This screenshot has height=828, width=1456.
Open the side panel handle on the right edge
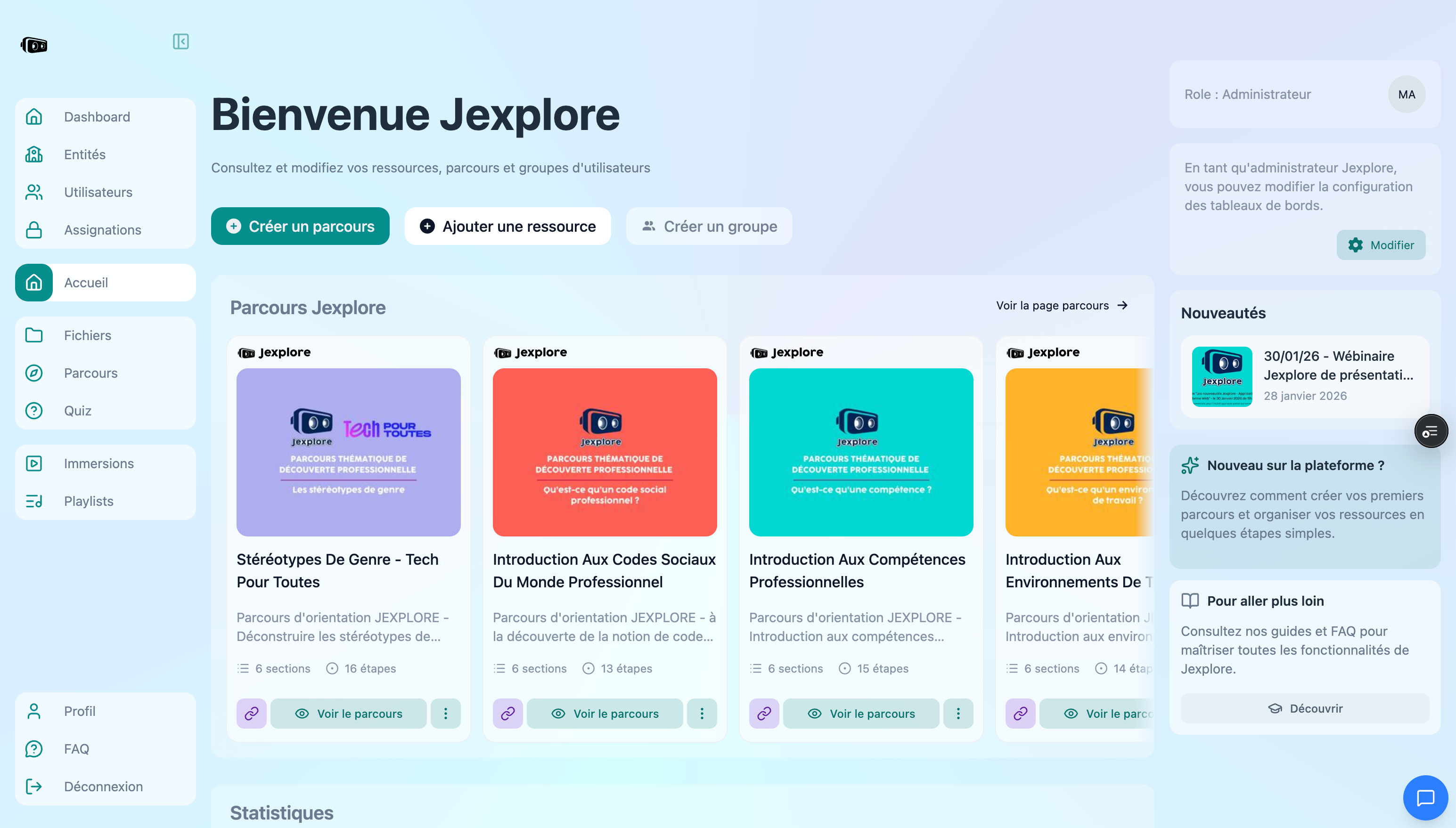click(x=1431, y=430)
